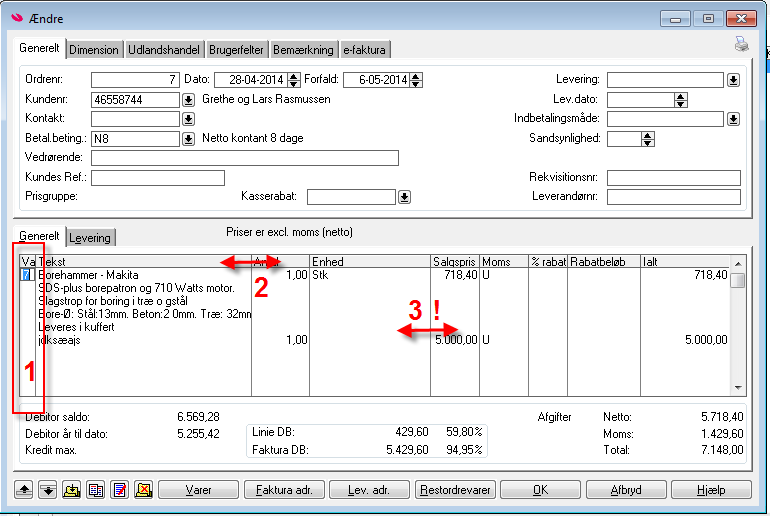This screenshot has width=770, height=516.
Task: Switch to the Udlandshandel tab
Action: click(164, 50)
